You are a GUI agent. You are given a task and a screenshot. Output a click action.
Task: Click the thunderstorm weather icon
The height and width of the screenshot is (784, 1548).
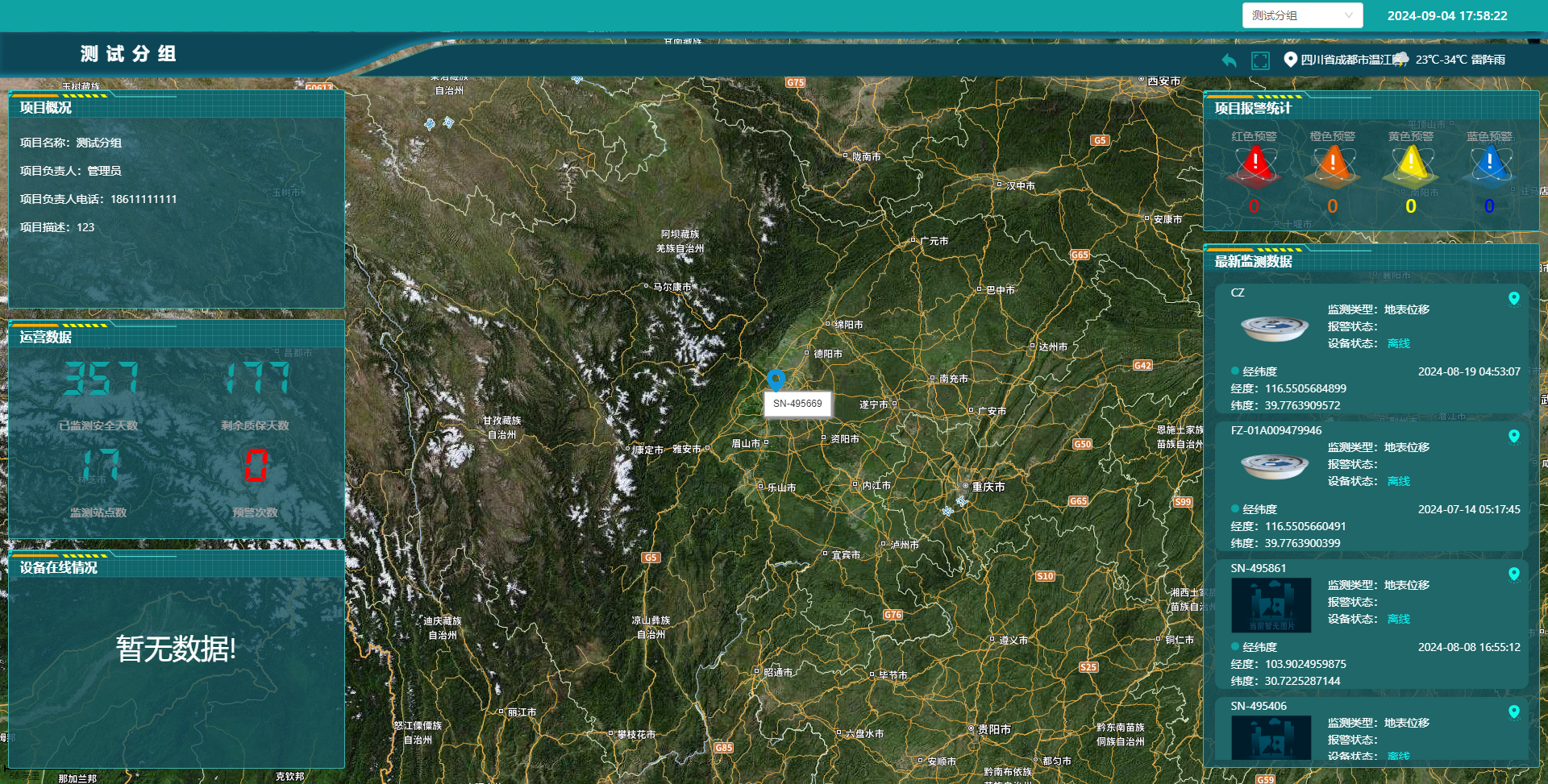1401,60
